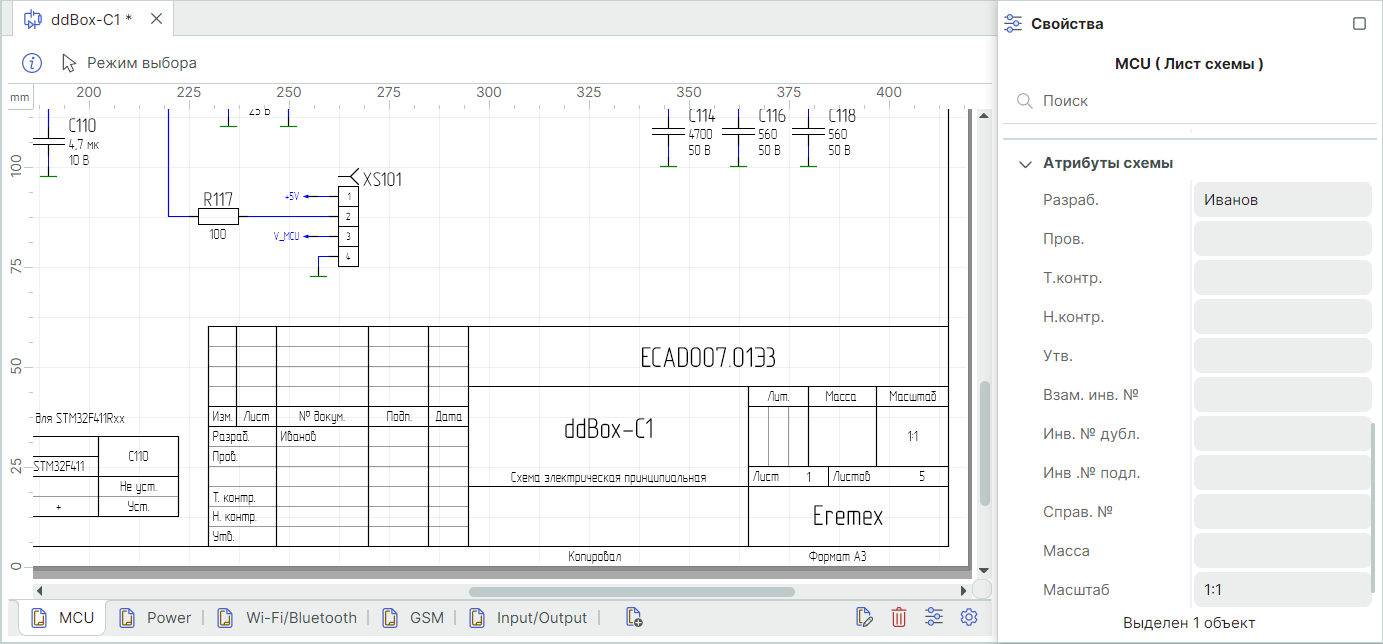Select capacitor C110 label
This screenshot has height=644, width=1383.
83,126
